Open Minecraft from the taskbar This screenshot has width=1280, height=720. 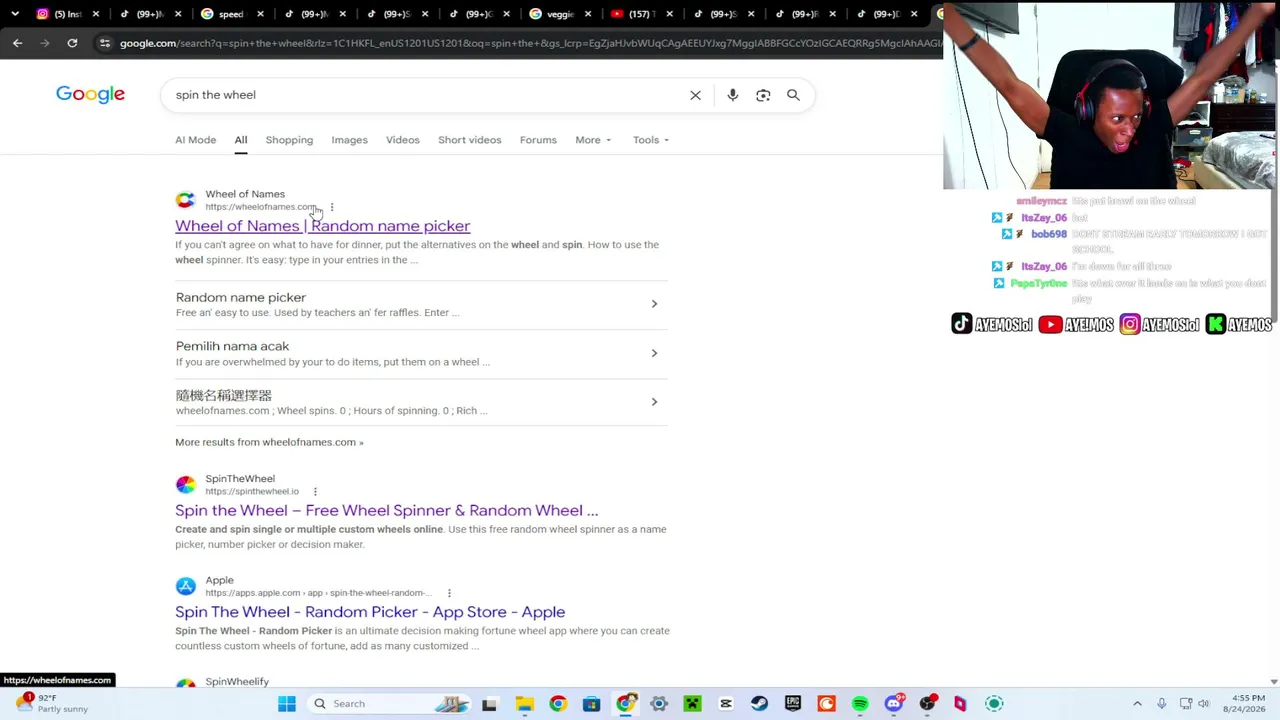pyautogui.click(x=692, y=704)
